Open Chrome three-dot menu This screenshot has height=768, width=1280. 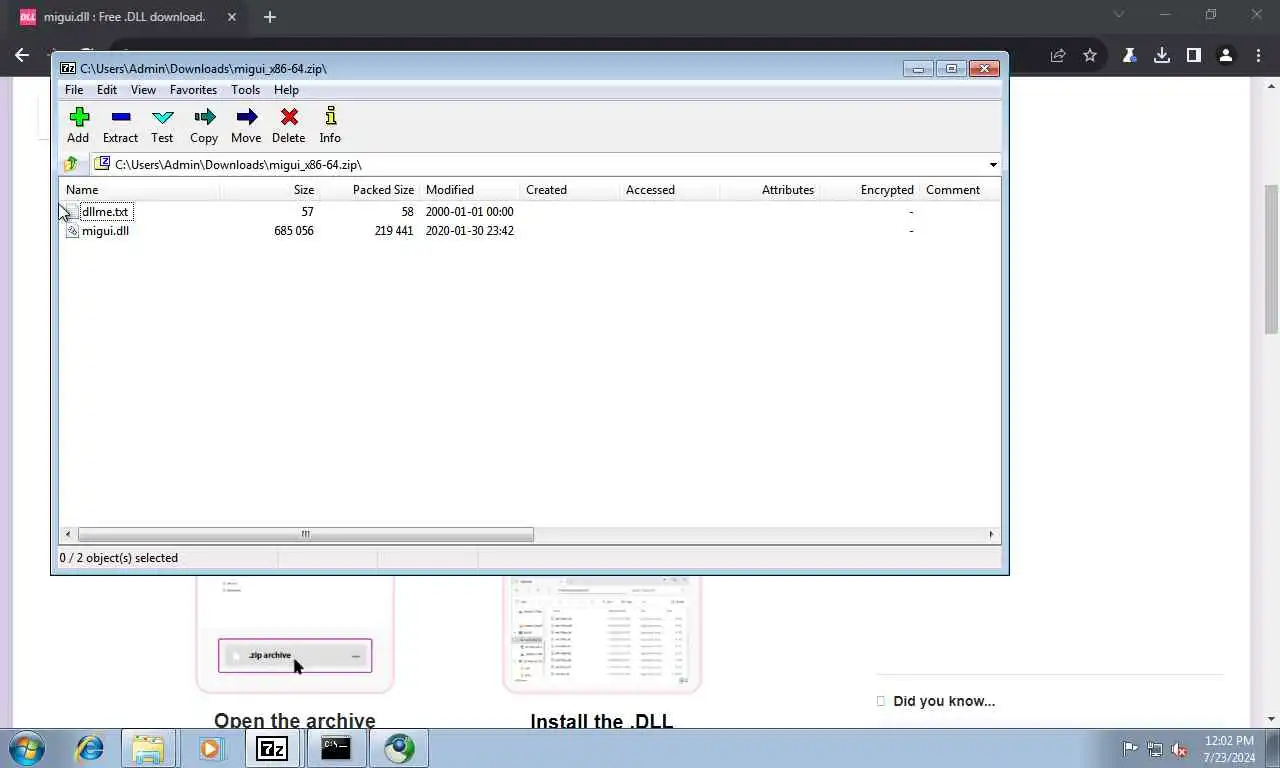[1256, 56]
